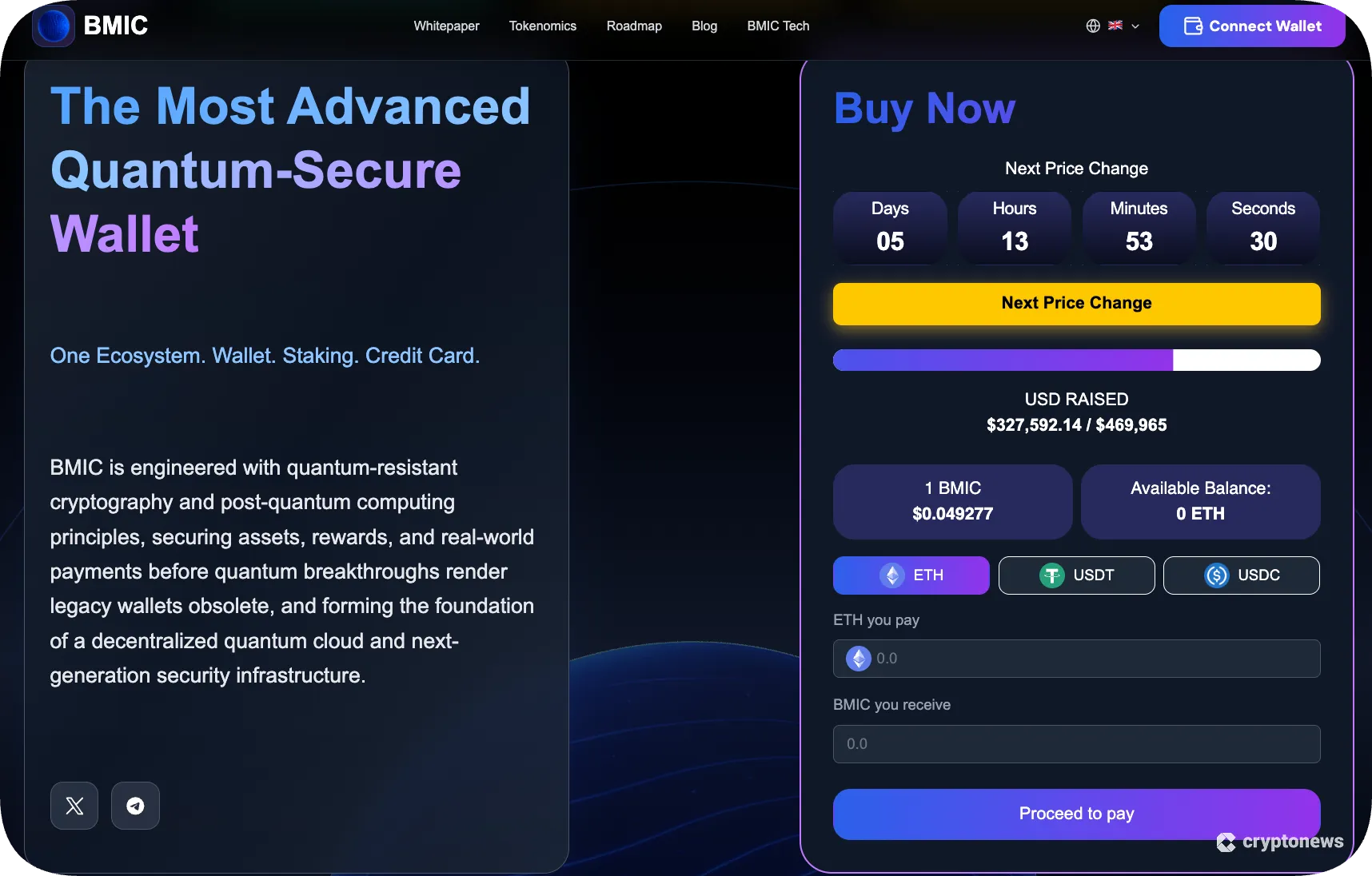The image size is (1372, 876).
Task: Open the Roadmap menu item
Action: 634,26
